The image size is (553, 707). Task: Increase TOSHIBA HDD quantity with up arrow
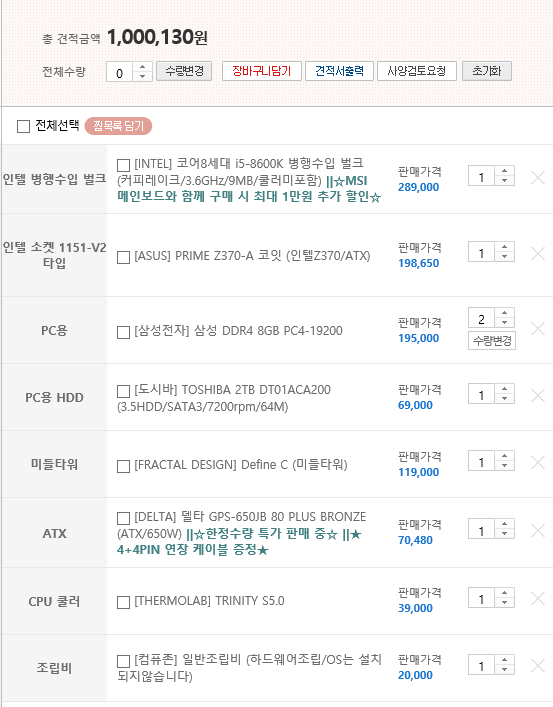tap(504, 388)
